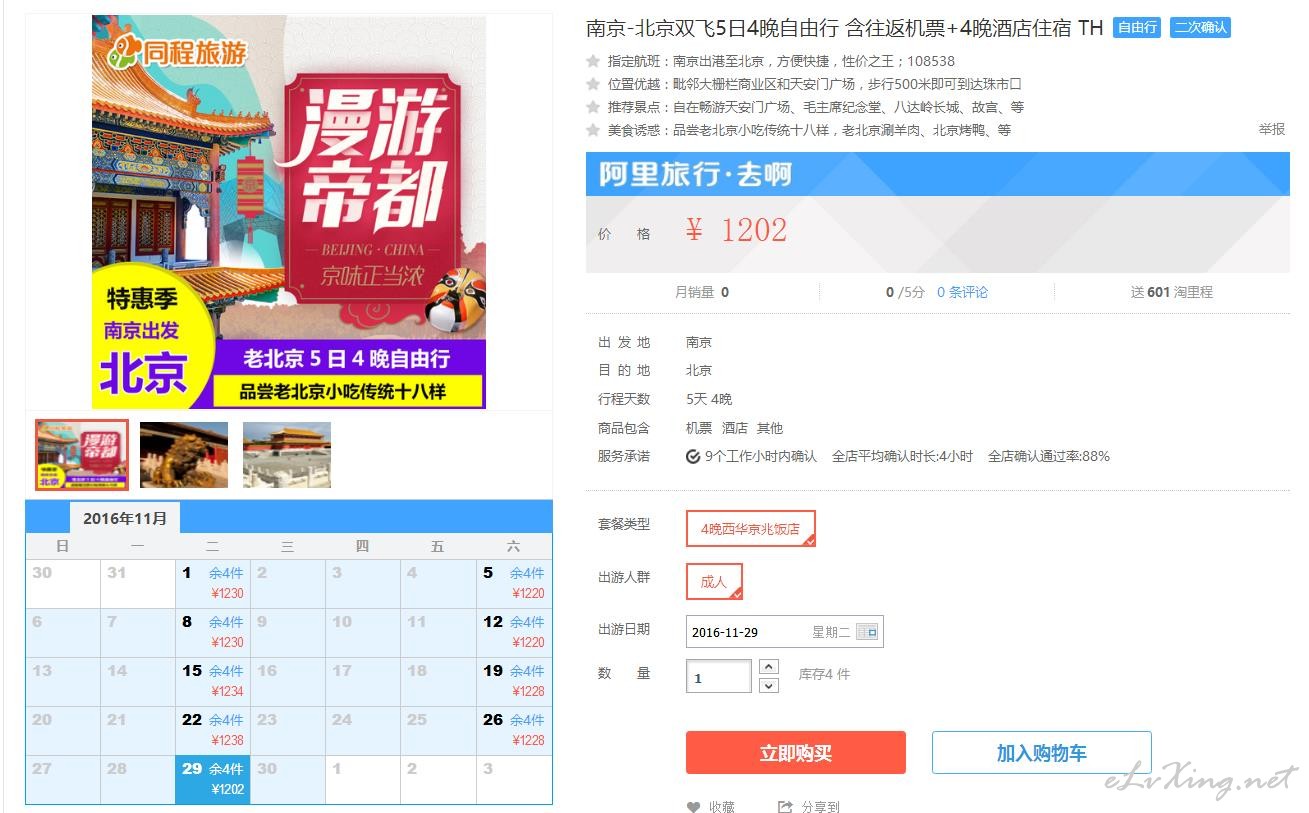Click into the quantity input field

718,676
